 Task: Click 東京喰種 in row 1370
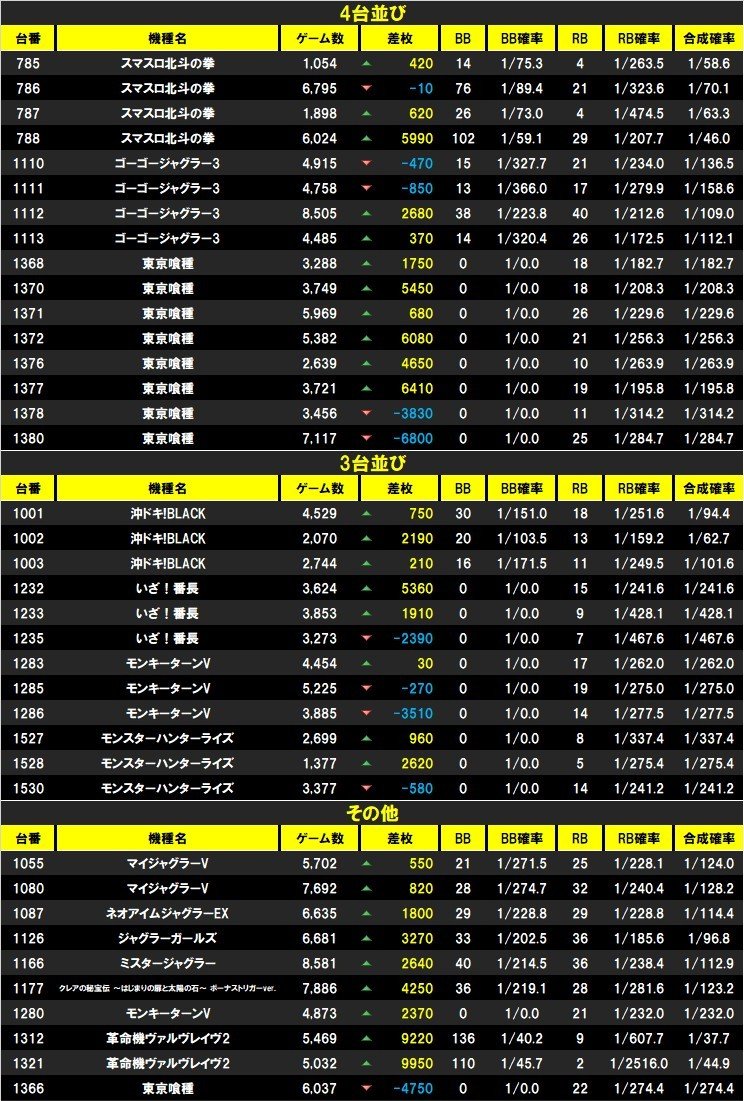pyautogui.click(x=167, y=289)
